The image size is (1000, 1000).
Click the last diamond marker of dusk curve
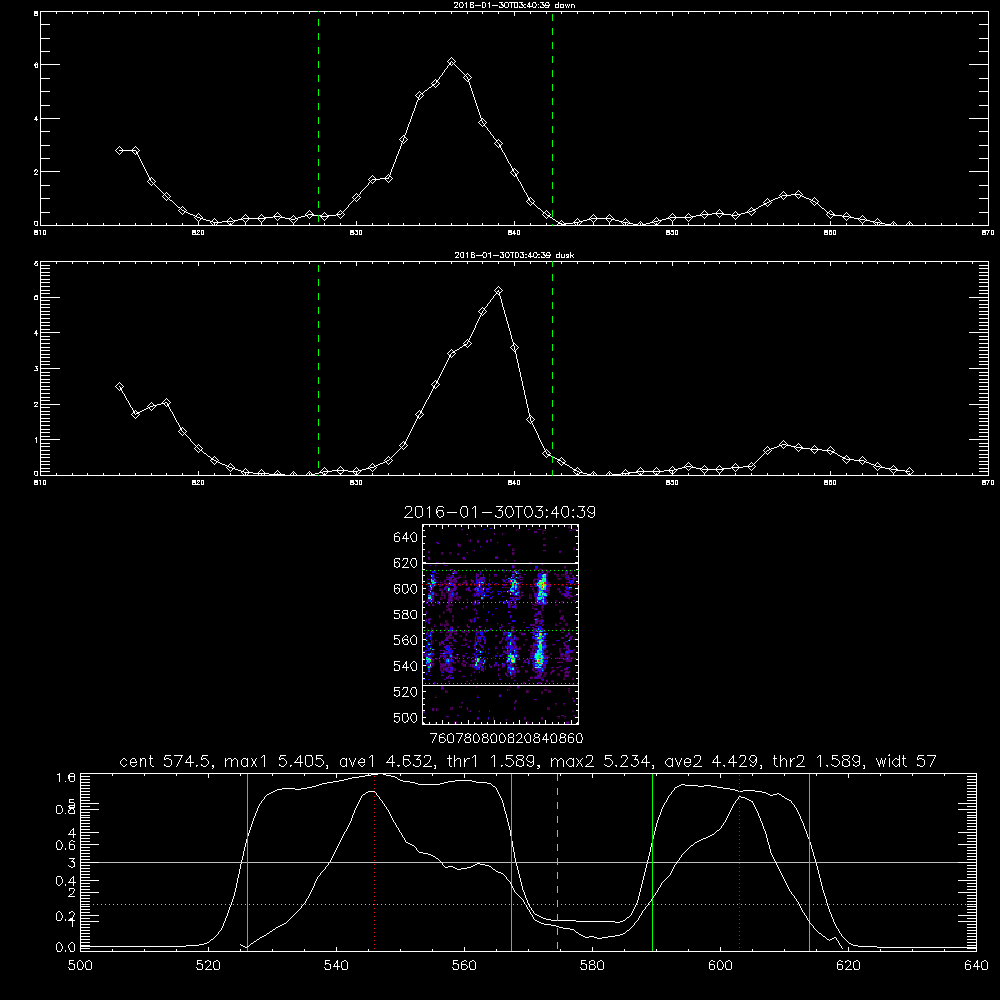(909, 471)
